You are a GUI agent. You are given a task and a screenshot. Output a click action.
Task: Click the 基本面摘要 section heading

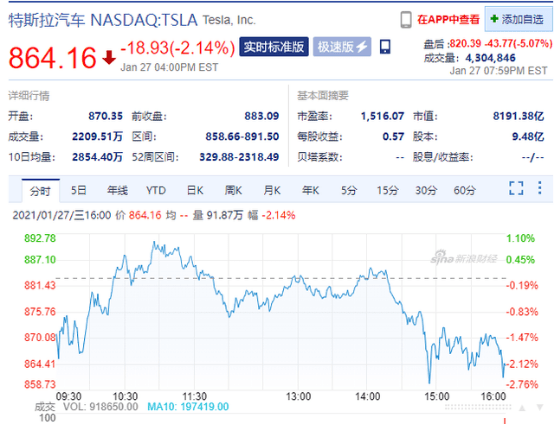[323, 95]
